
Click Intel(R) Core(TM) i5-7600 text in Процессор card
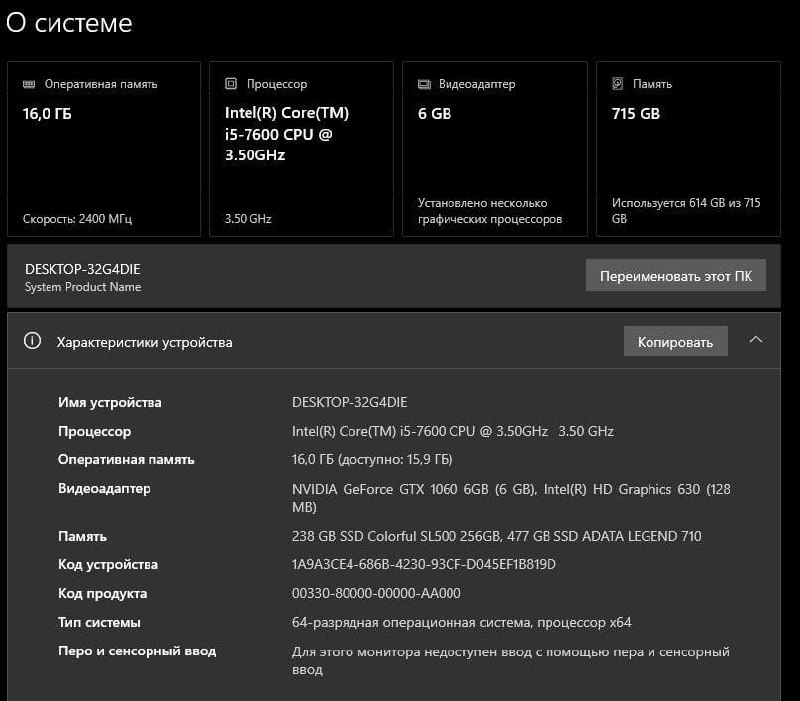click(x=287, y=134)
